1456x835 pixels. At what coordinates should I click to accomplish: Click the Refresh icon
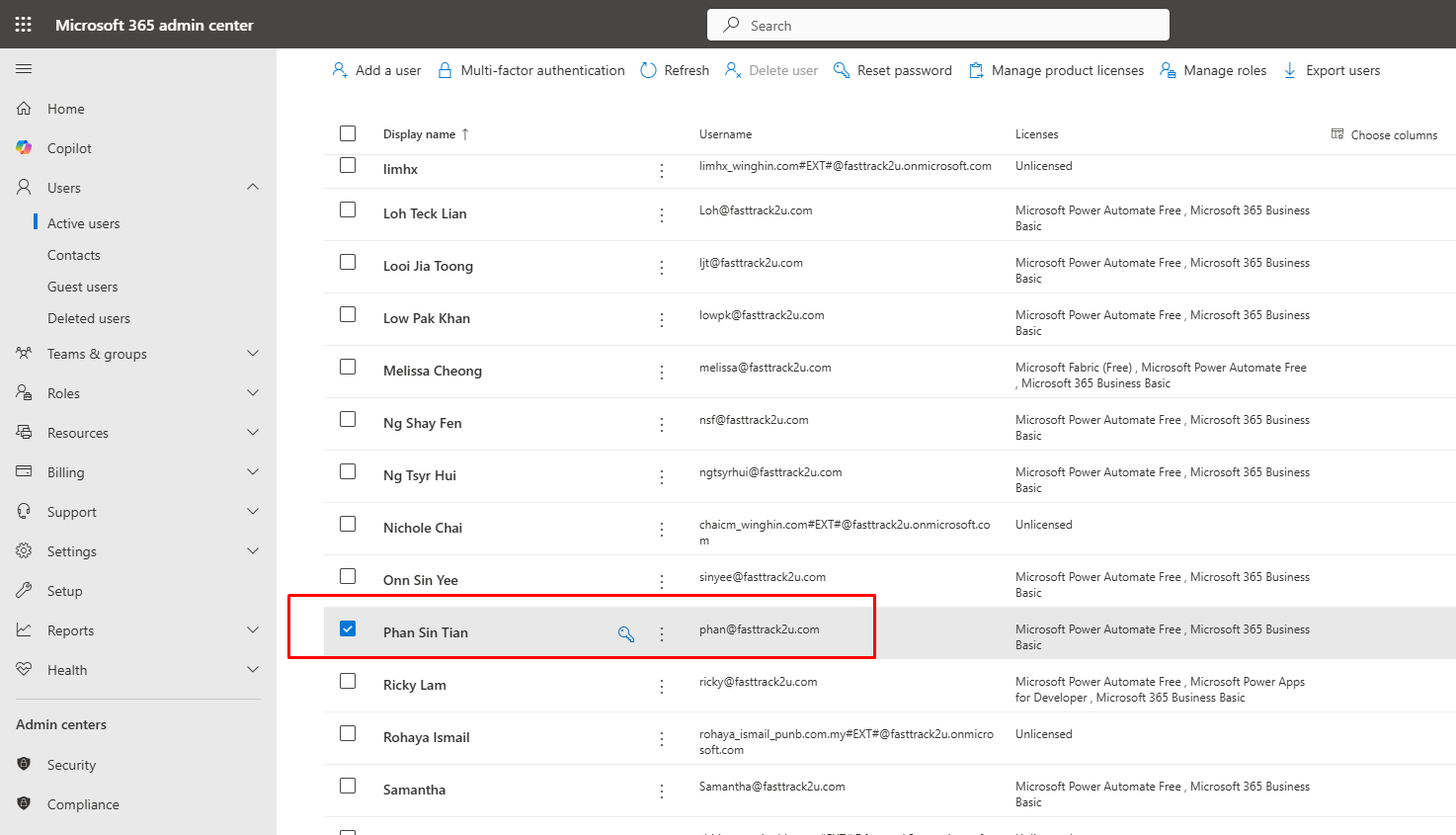(x=648, y=70)
